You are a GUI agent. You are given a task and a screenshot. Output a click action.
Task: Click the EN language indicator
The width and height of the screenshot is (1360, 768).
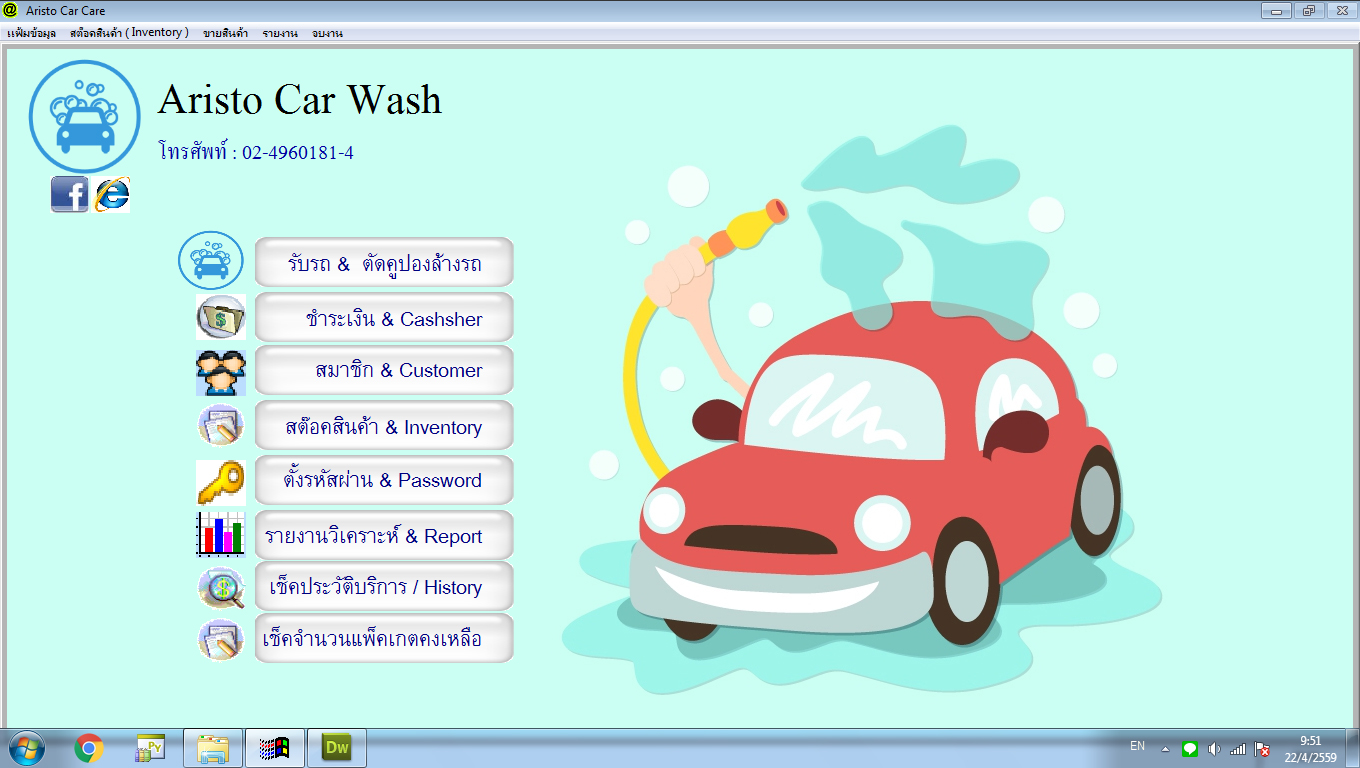[1137, 746]
